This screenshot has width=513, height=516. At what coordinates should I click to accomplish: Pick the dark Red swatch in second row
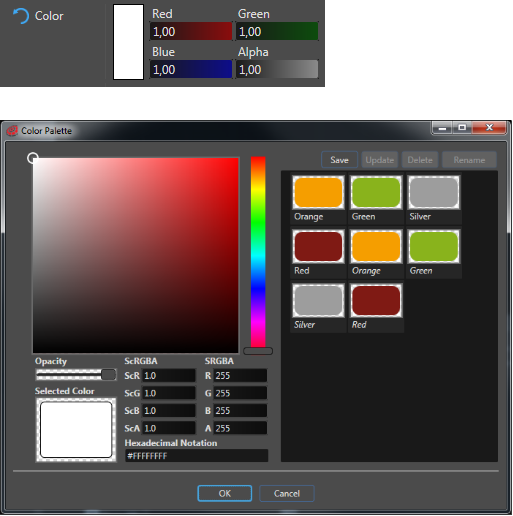318,246
